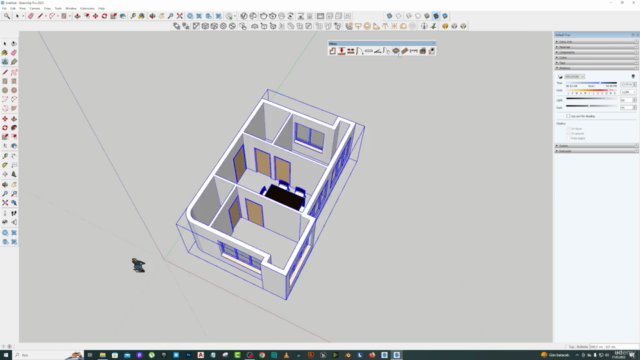Open the Window menu
The image size is (640, 360).
pos(71,8)
